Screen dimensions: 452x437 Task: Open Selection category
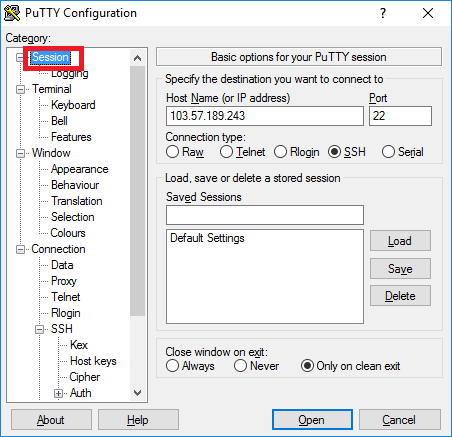point(73,217)
